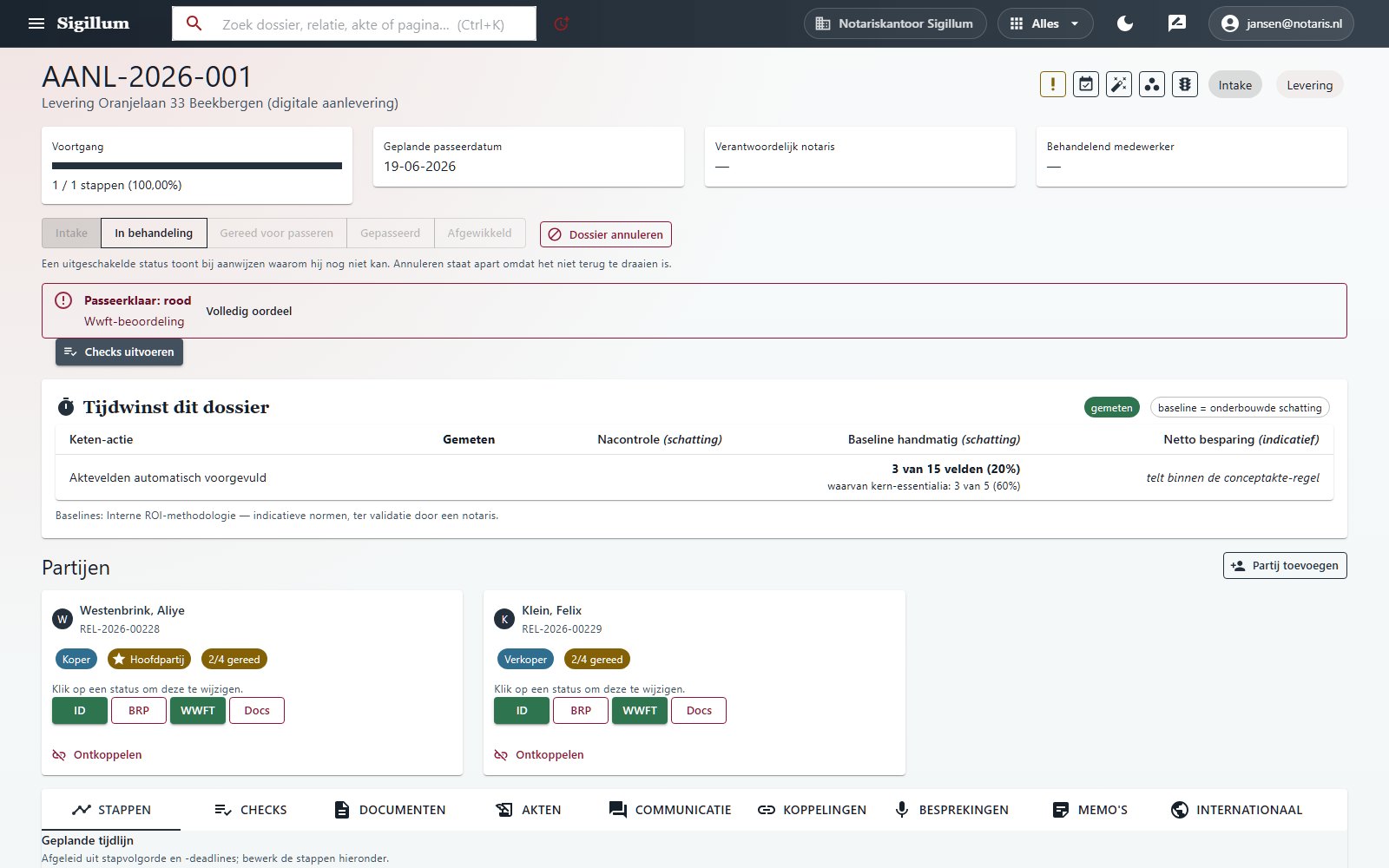The width and height of the screenshot is (1389, 868).
Task: Open relation link Westenbrink, Aliye
Action: pos(132,610)
